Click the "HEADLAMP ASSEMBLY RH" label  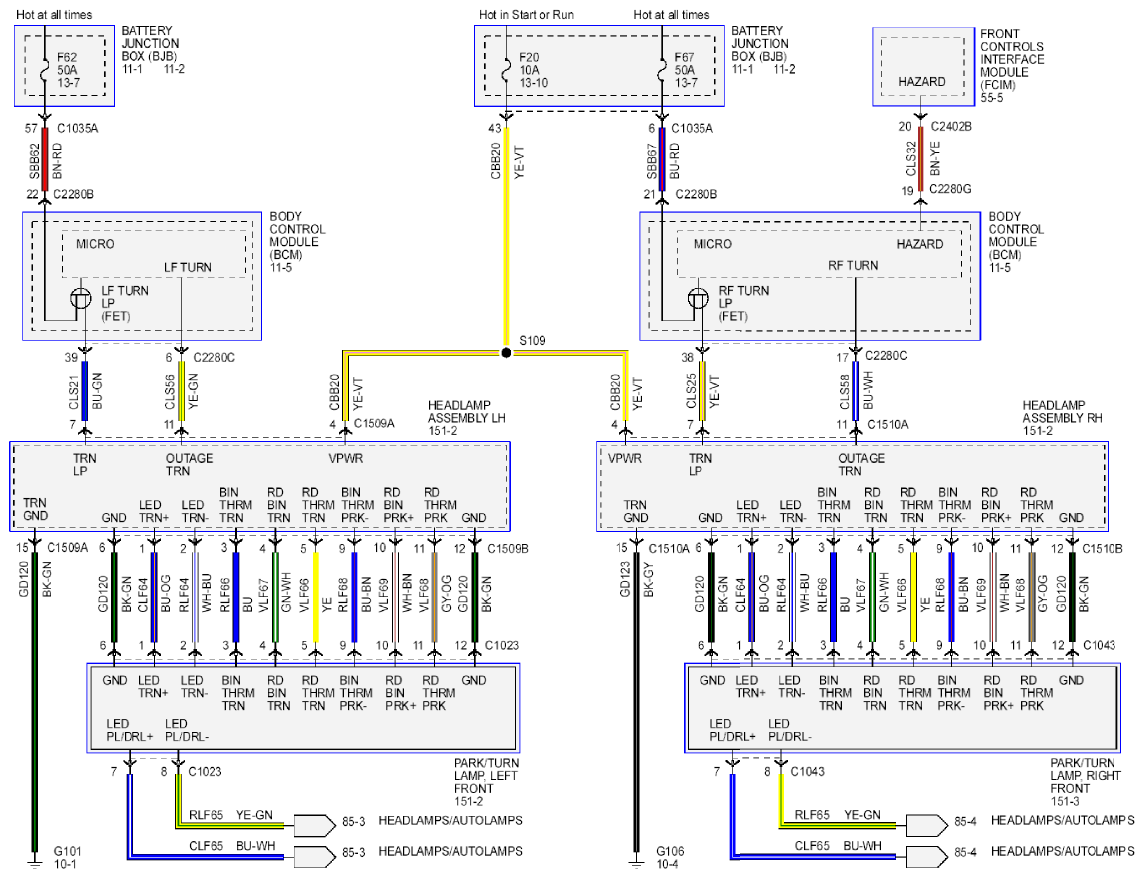tap(1062, 412)
